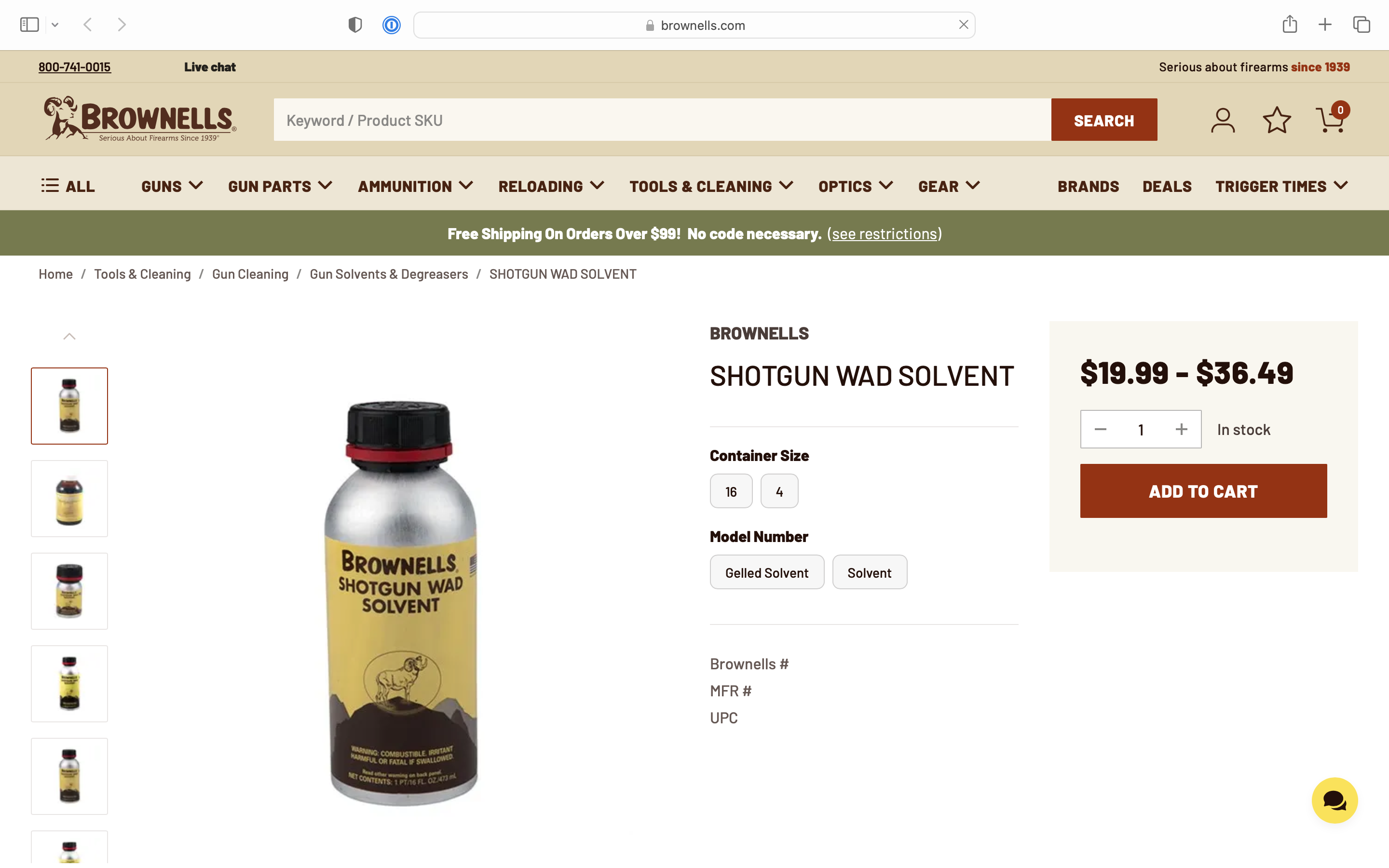The width and height of the screenshot is (1389, 868).
Task: Expand the Tools & Cleaning menu
Action: 711,186
